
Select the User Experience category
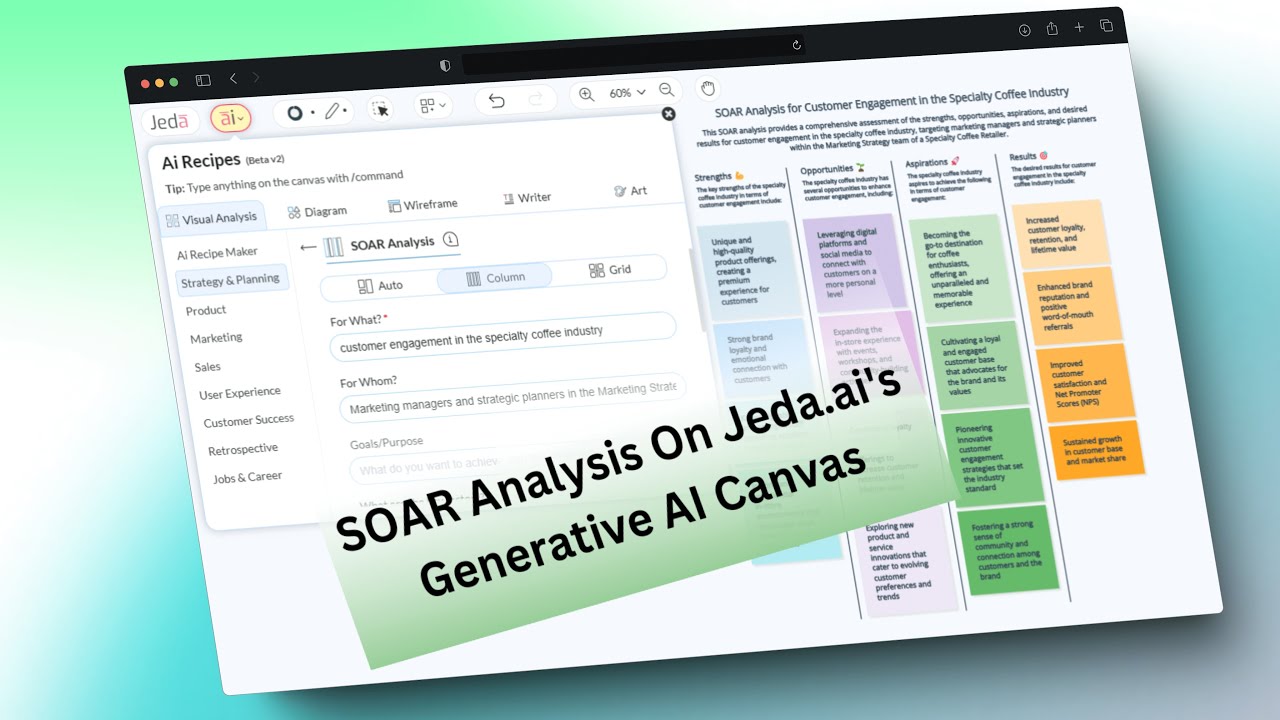click(240, 393)
